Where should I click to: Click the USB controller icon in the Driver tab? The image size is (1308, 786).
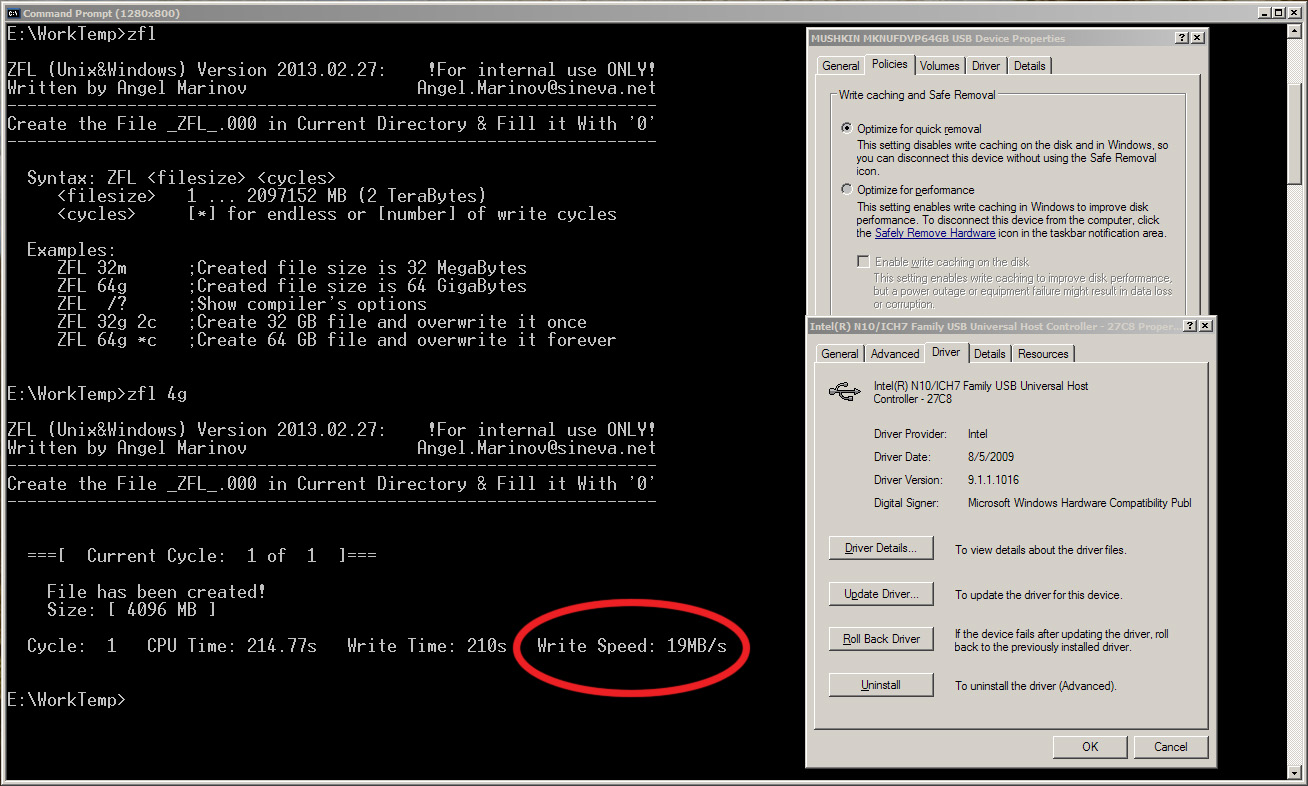[844, 391]
